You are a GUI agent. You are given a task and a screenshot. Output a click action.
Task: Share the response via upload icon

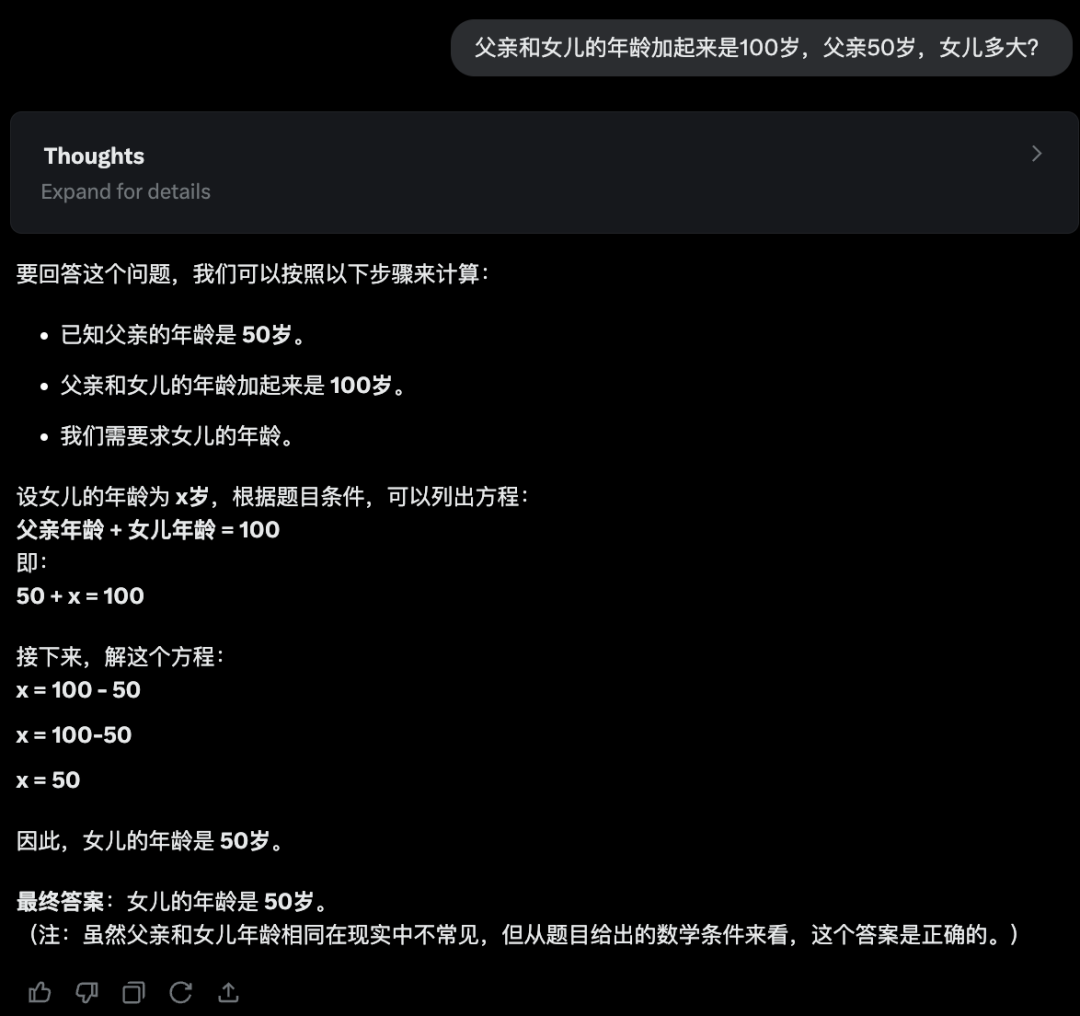point(228,992)
